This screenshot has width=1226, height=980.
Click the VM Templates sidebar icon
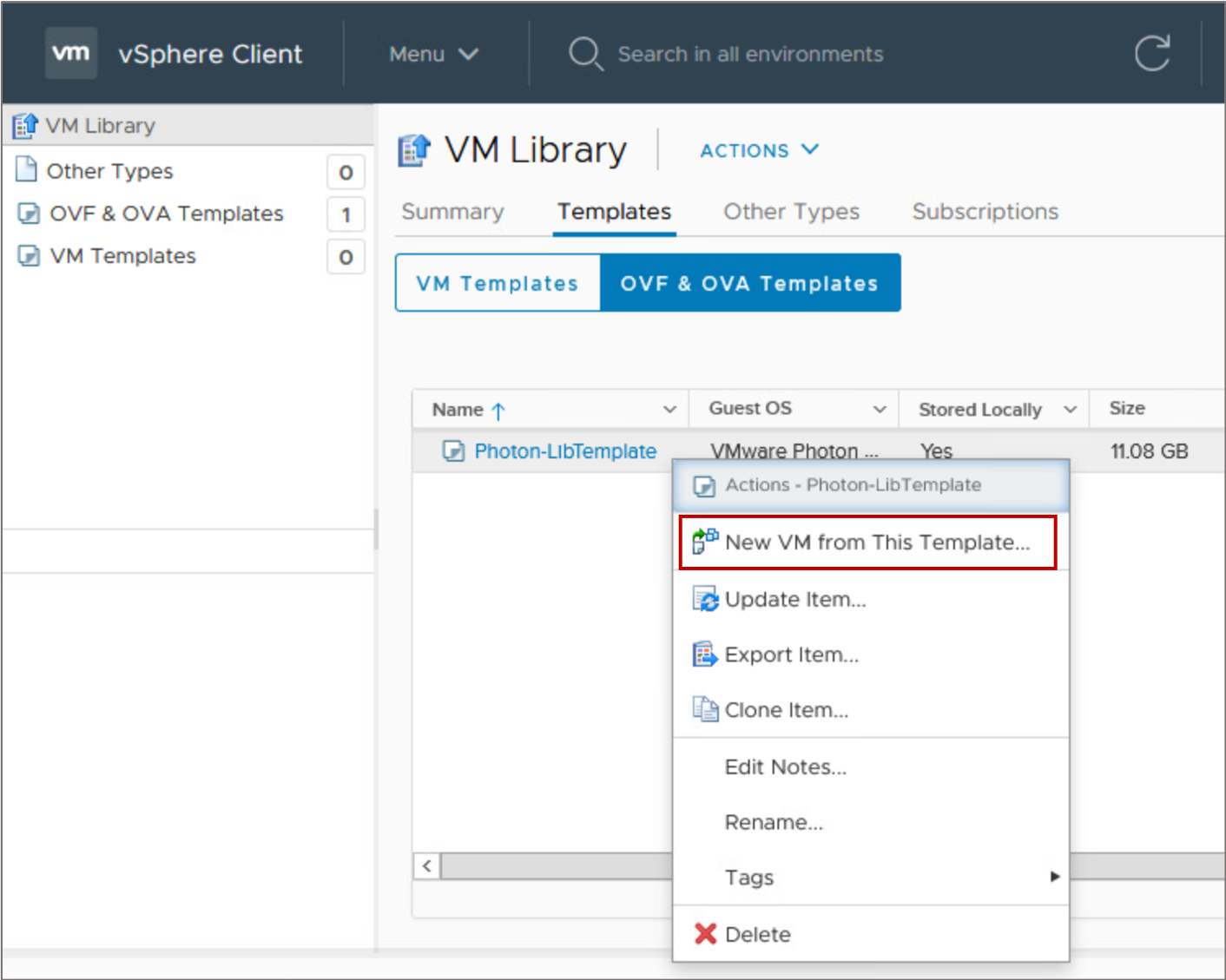[x=29, y=256]
